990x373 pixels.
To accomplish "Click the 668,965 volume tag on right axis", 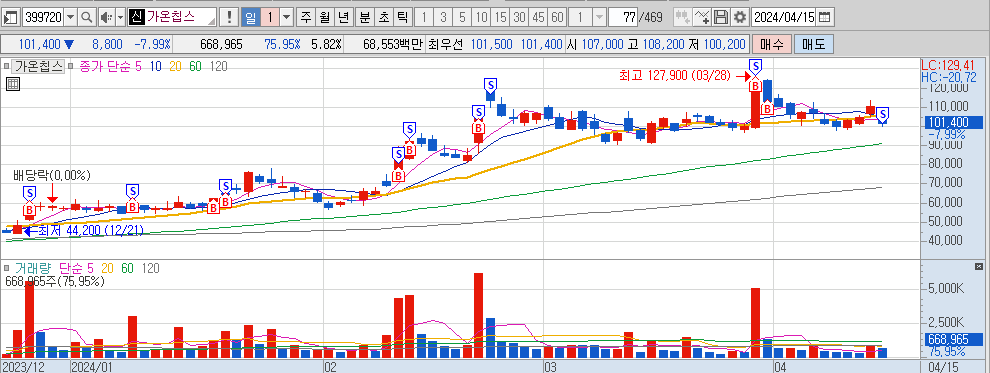I will point(953,340).
